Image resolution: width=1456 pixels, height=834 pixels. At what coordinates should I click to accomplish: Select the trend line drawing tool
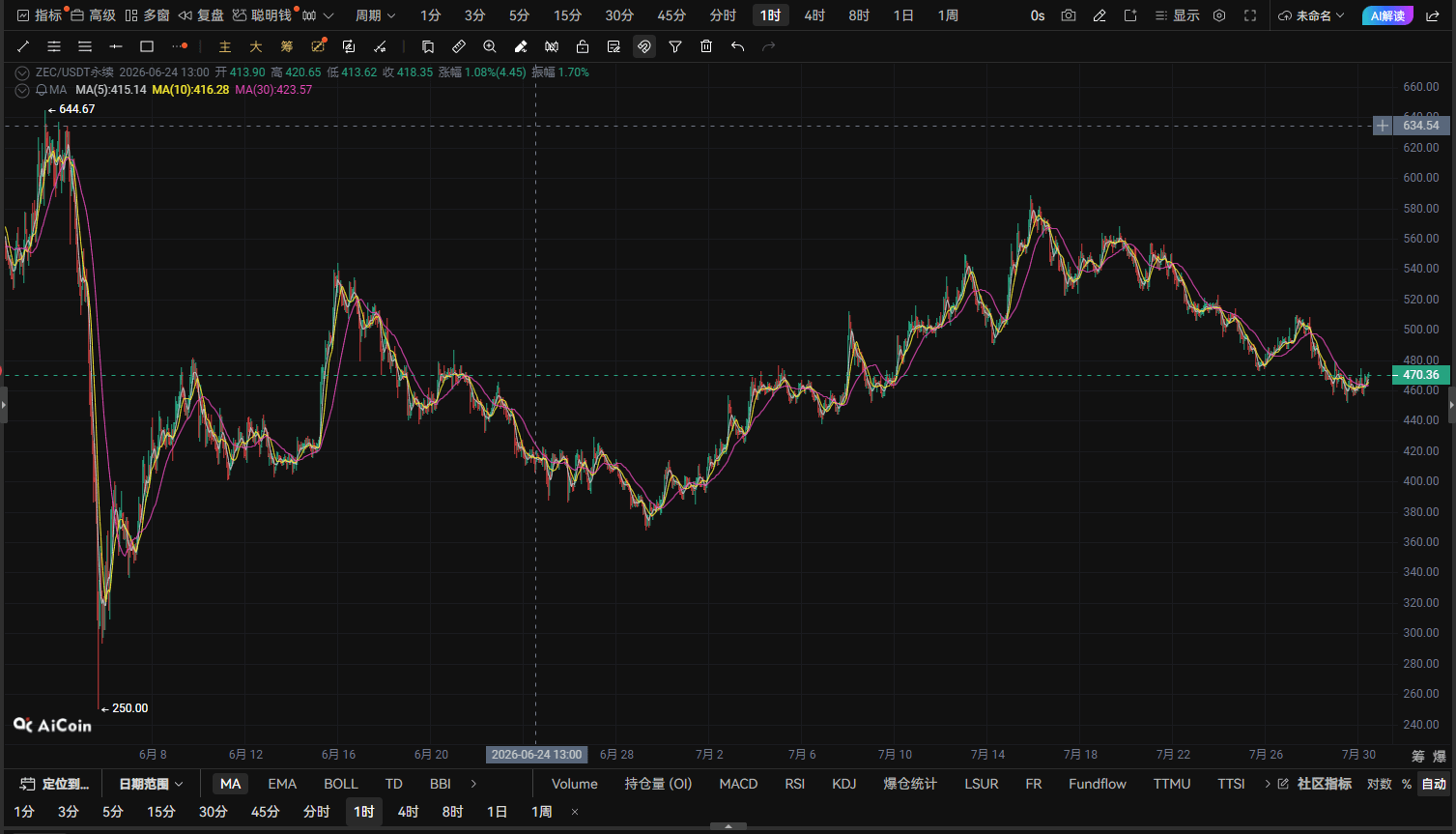pos(23,46)
